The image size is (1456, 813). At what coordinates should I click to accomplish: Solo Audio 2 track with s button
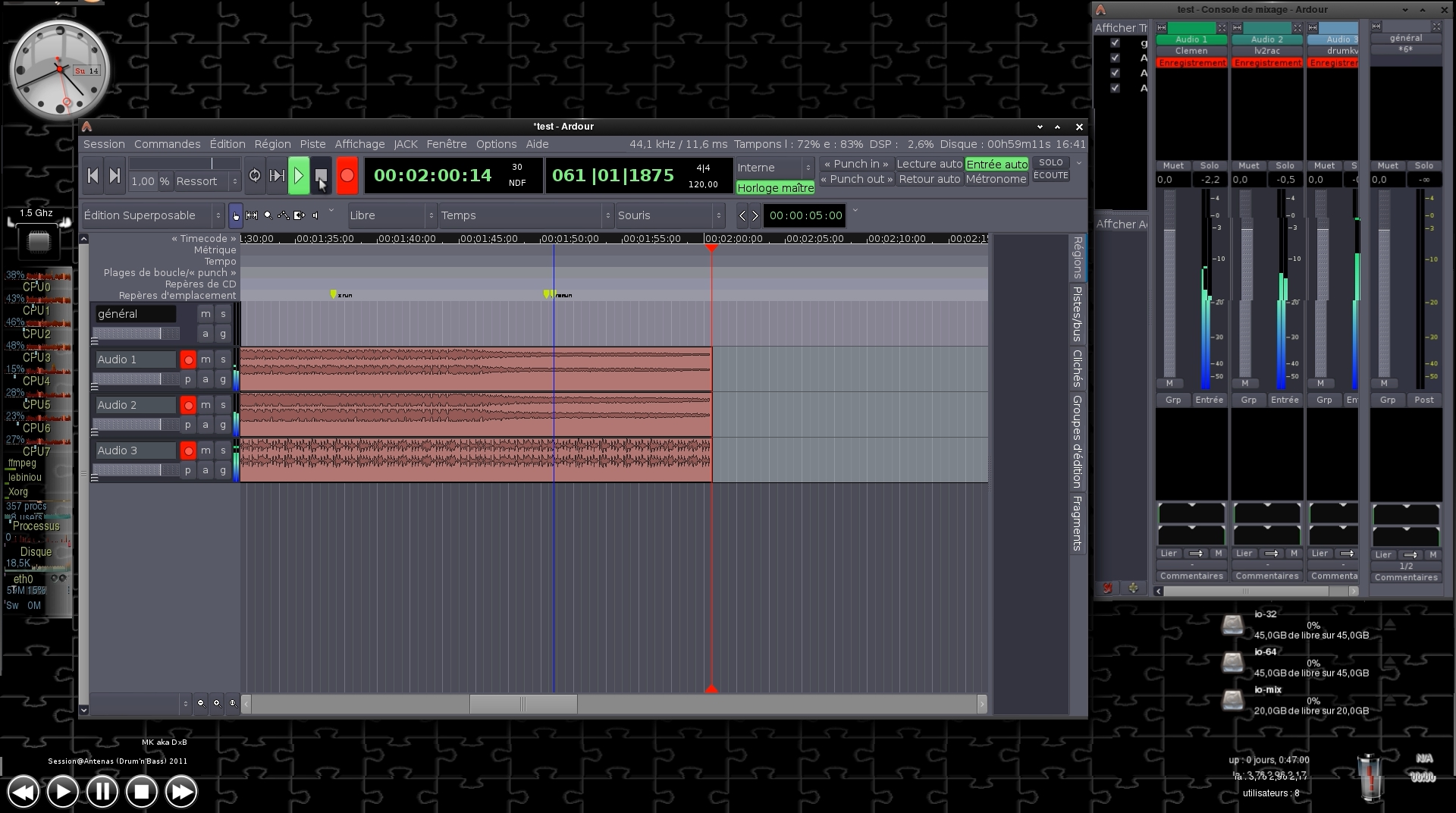pos(223,405)
